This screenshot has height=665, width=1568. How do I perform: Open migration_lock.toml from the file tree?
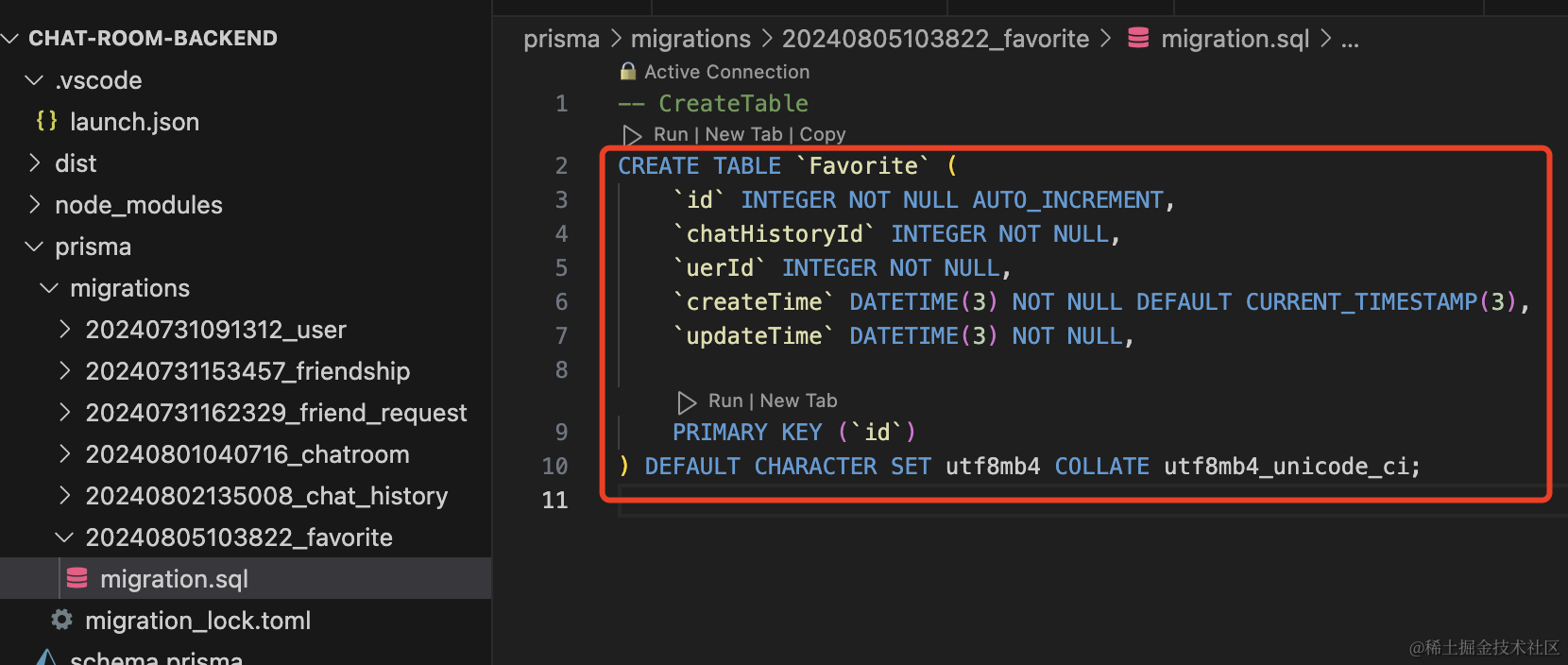click(197, 621)
